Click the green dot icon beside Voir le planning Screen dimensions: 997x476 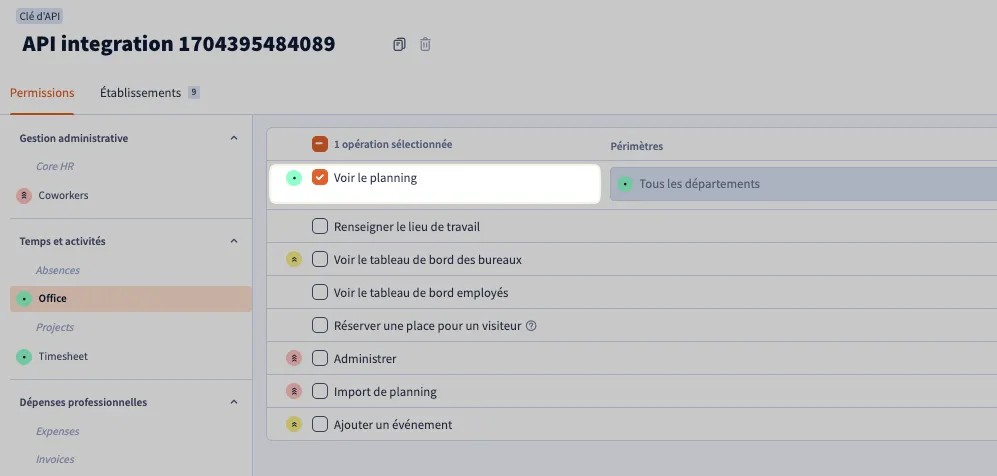[294, 178]
